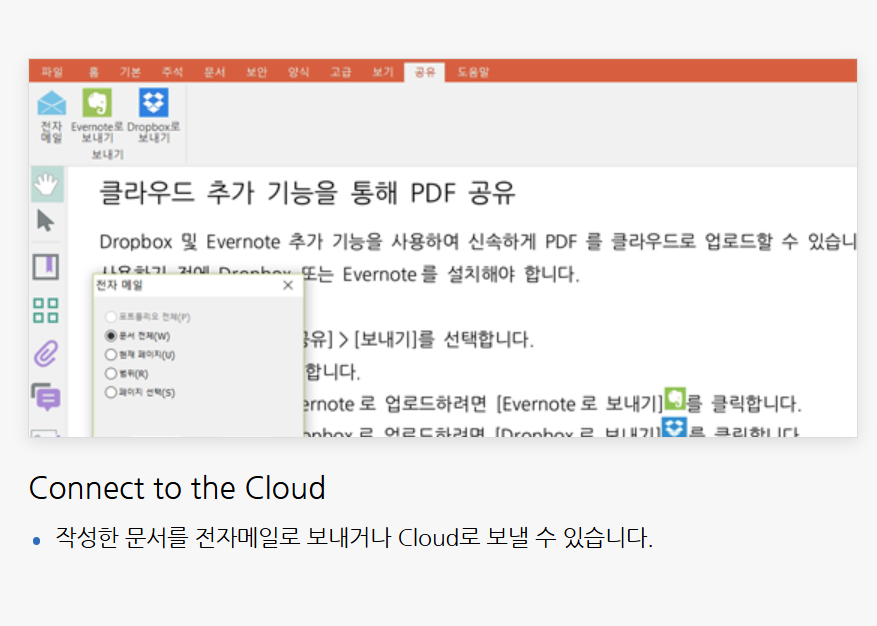Screen dimensions: 877x626
Task: Select the arrow selection tool
Action: point(46,221)
